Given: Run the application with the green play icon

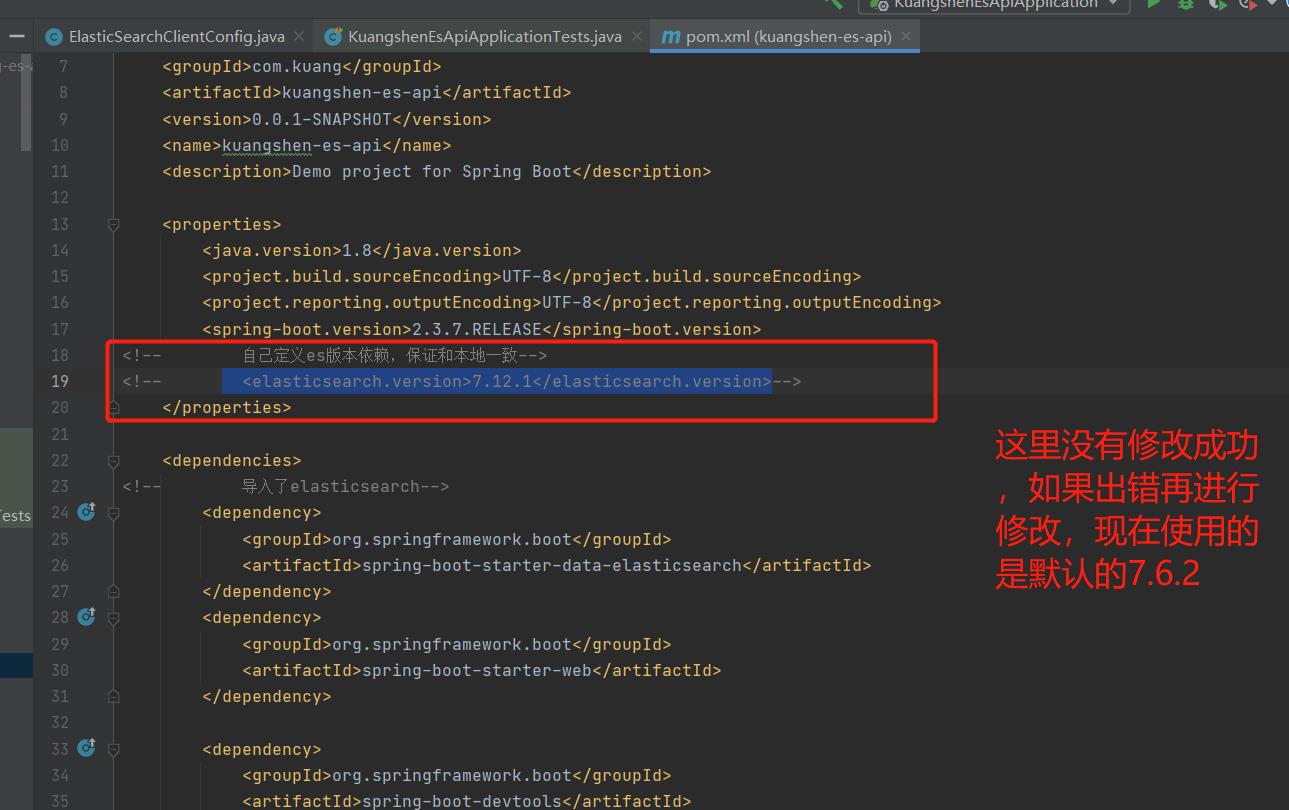Looking at the screenshot, I should (1154, 4).
